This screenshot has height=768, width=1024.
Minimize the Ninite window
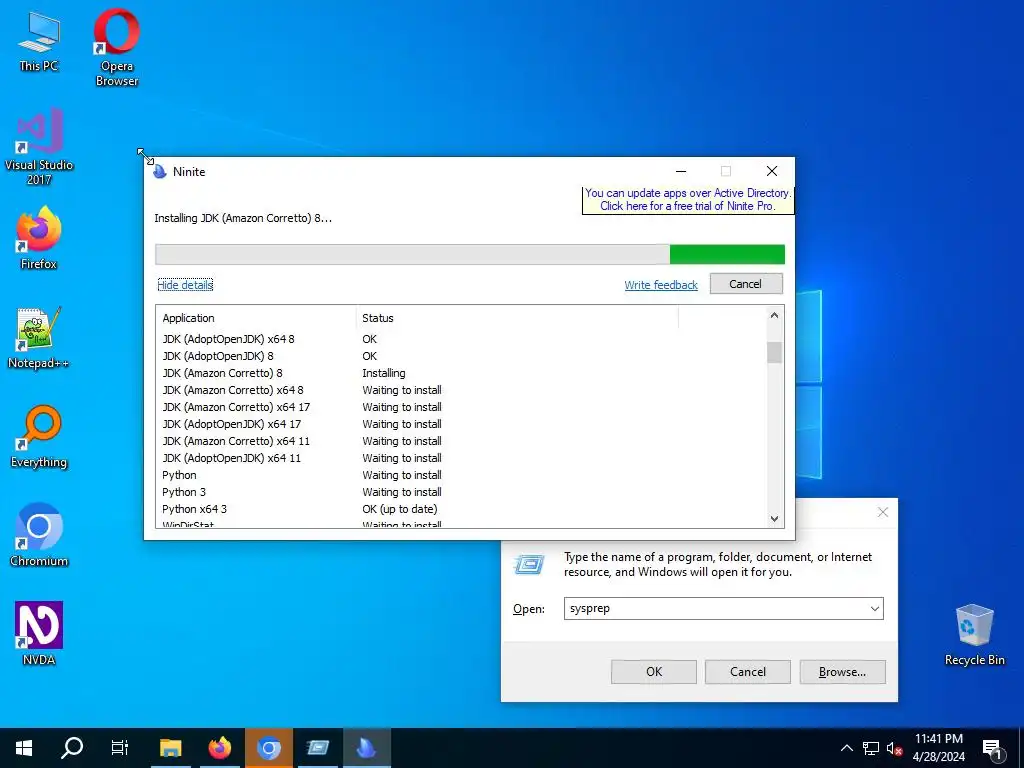pos(680,171)
